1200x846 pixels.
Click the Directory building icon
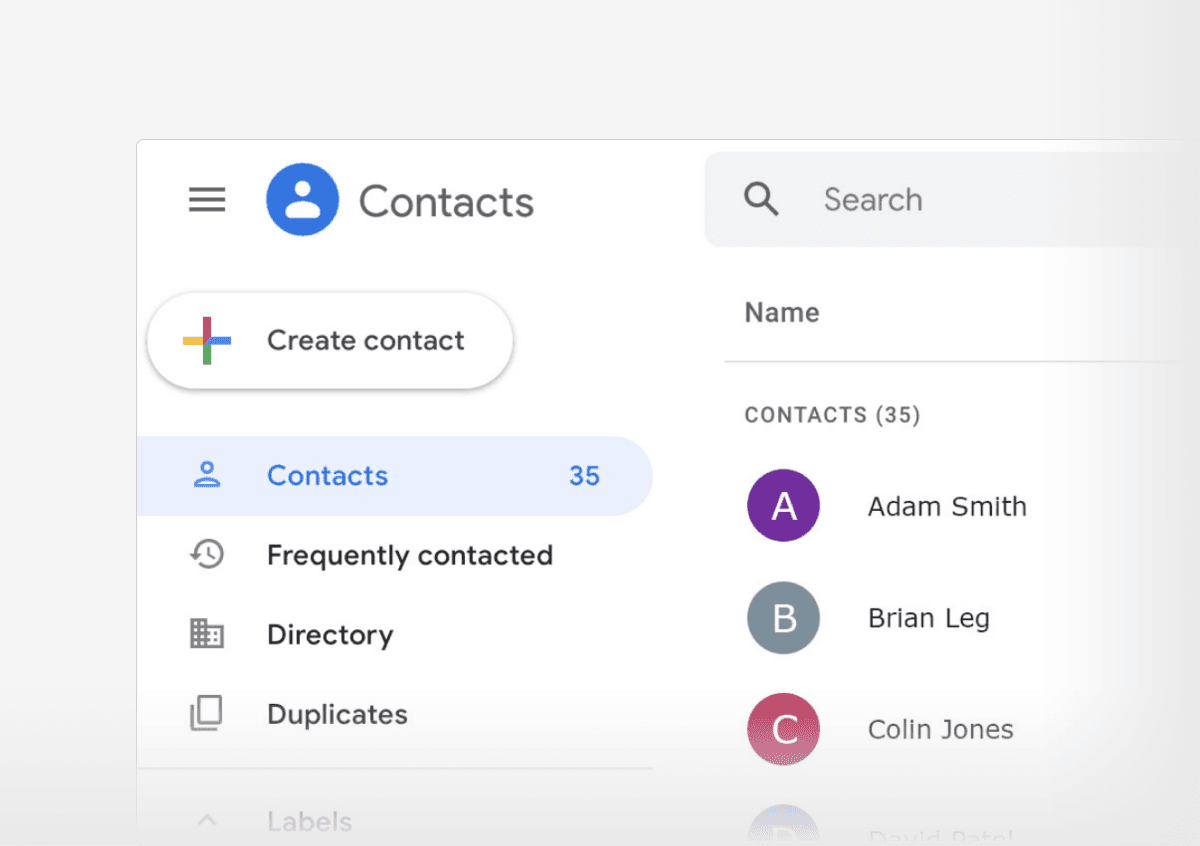pyautogui.click(x=207, y=634)
